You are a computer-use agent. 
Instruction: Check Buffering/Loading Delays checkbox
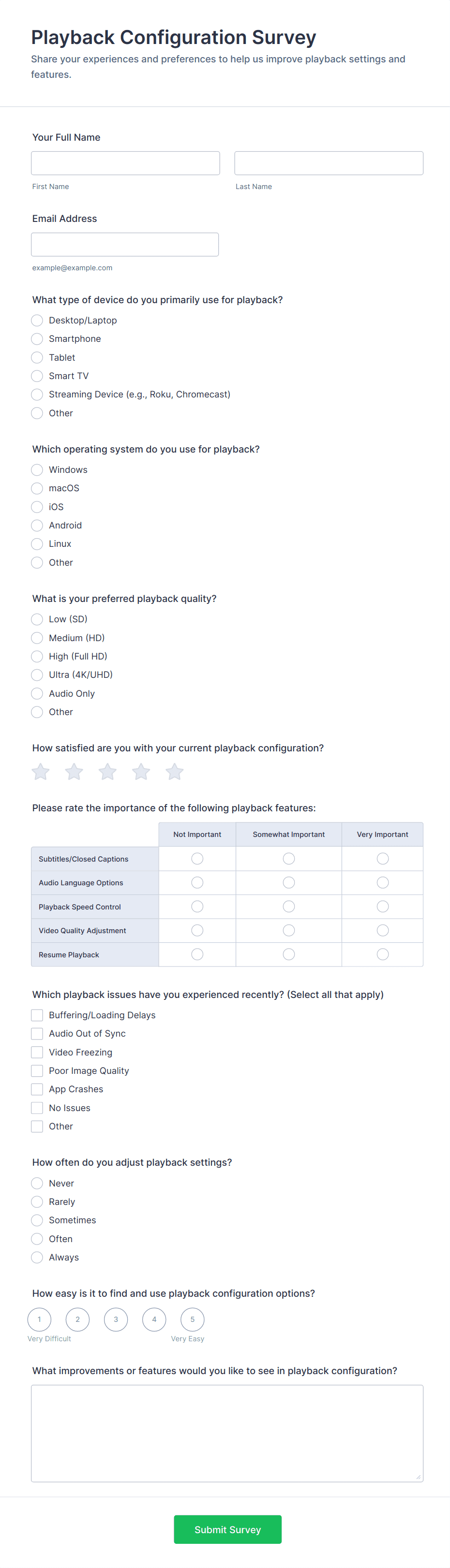point(37,1015)
